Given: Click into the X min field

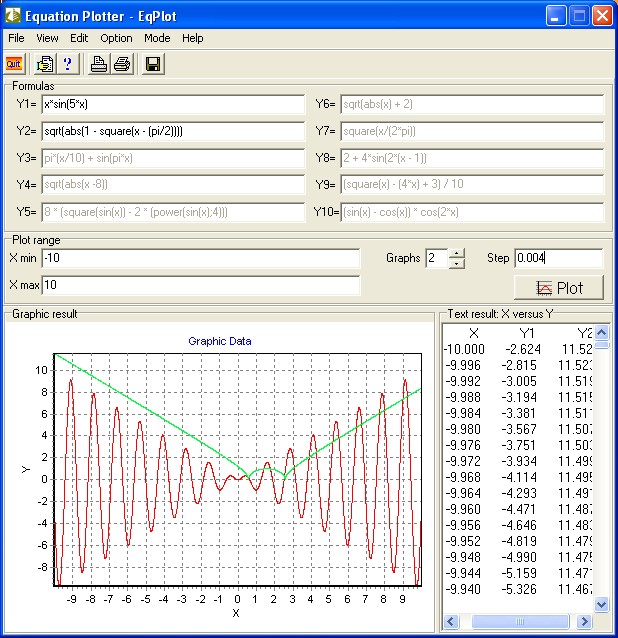Looking at the screenshot, I should tap(200, 259).
